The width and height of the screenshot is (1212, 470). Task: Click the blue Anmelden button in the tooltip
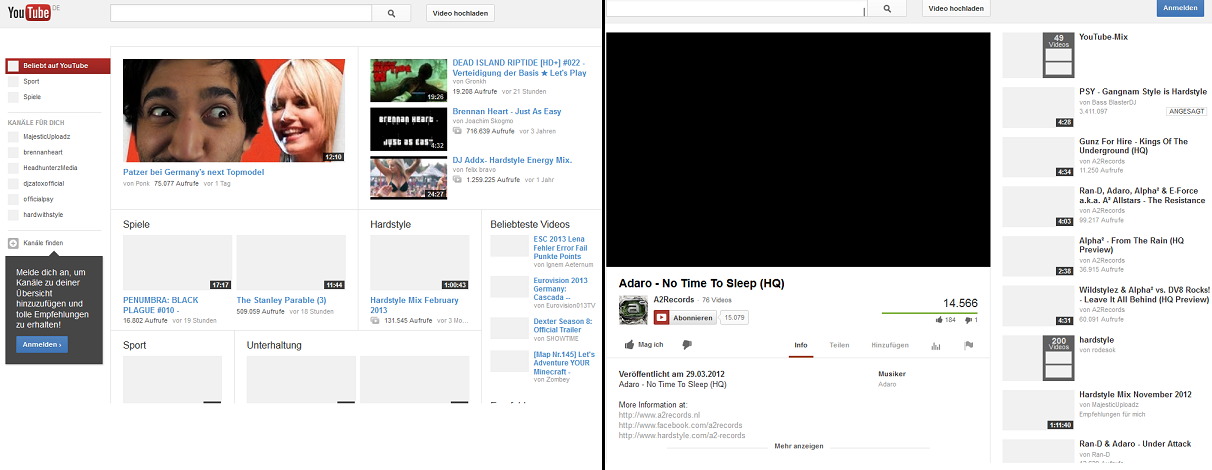42,344
